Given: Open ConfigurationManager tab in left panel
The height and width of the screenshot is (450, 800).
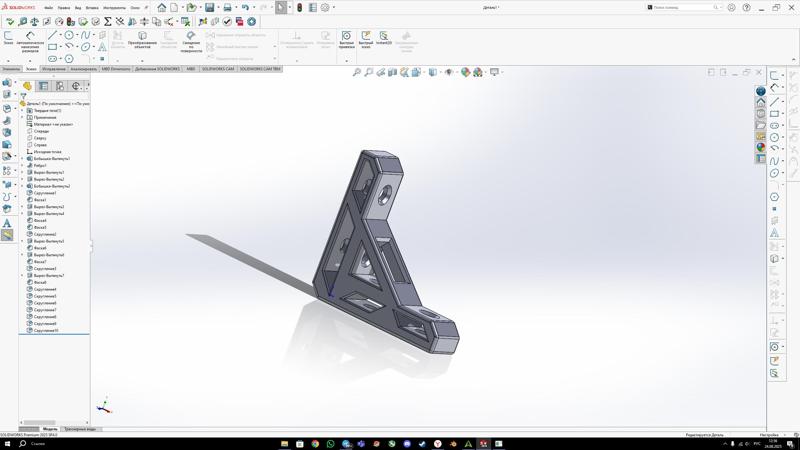Looking at the screenshot, I should 60,86.
